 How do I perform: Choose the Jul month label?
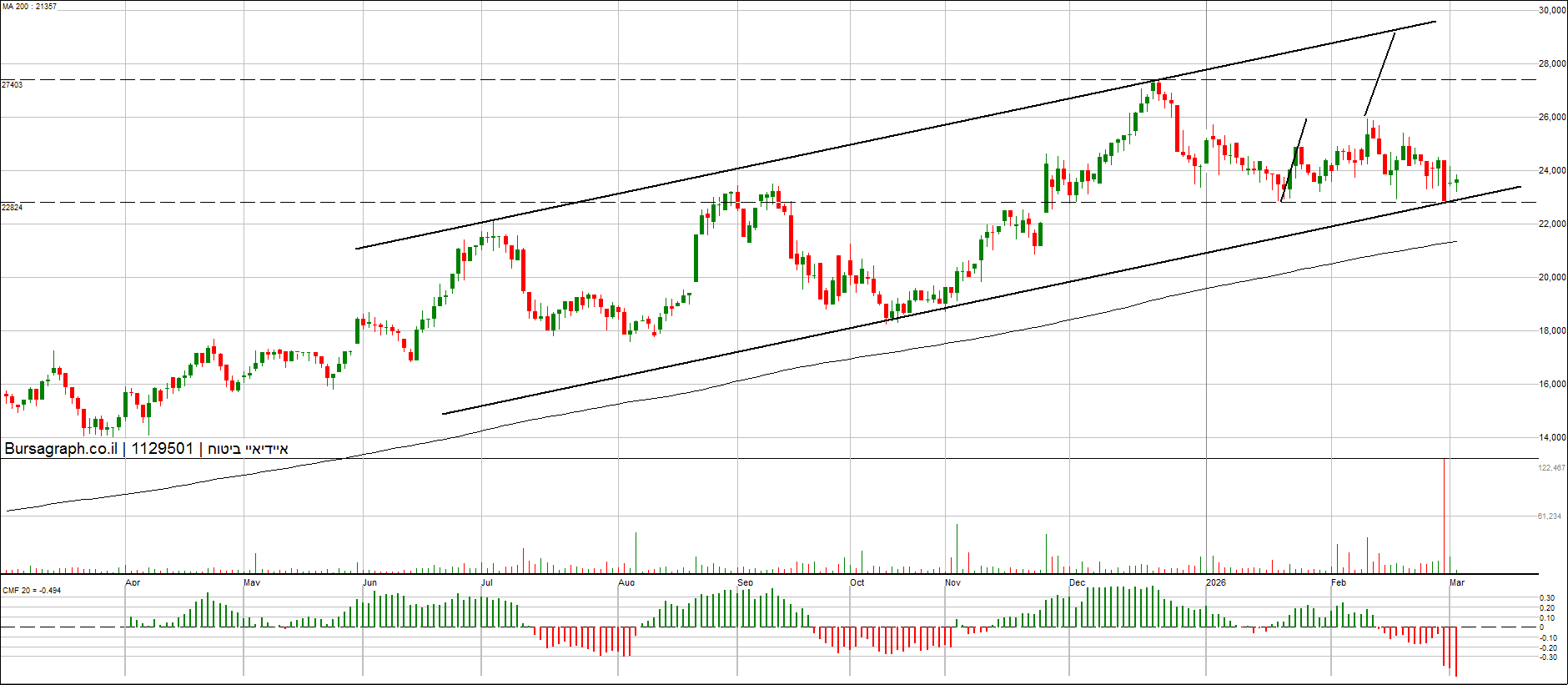pos(487,582)
